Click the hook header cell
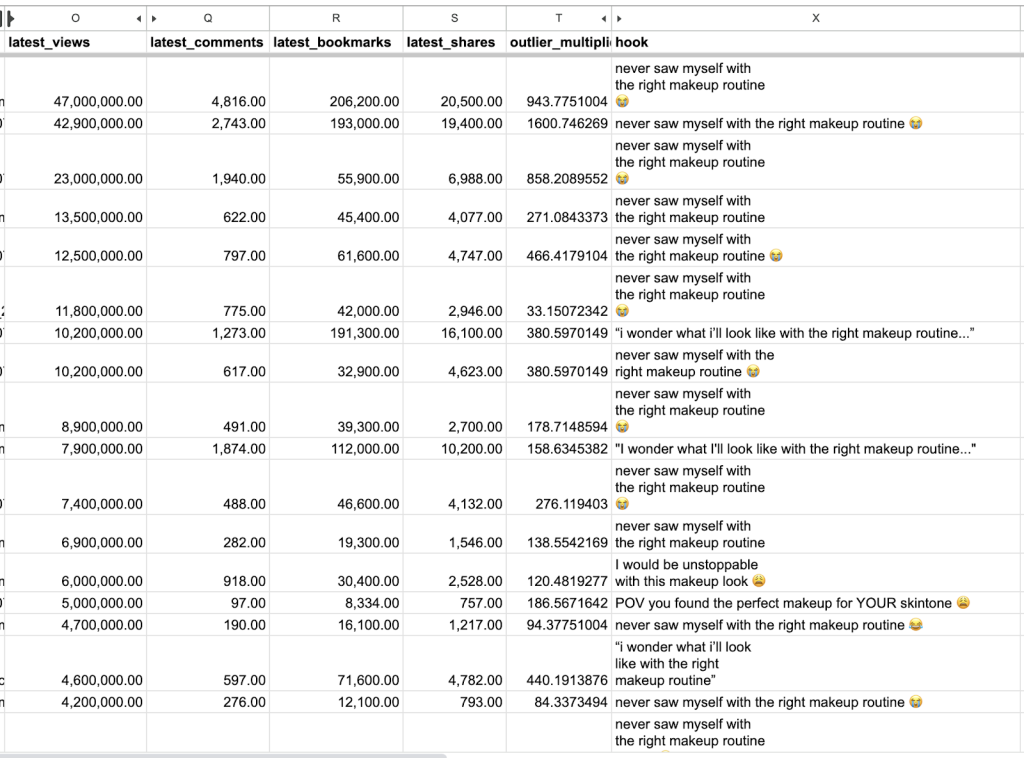This screenshot has width=1024, height=758. pyautogui.click(x=816, y=42)
